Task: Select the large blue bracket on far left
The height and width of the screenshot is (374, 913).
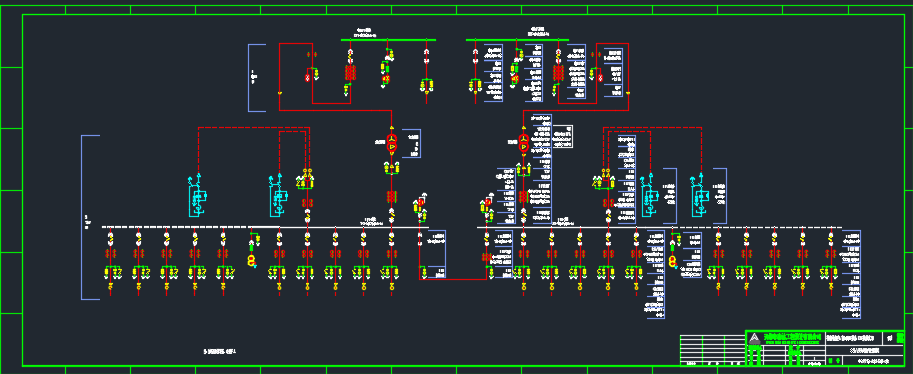Action: (x=90, y=218)
